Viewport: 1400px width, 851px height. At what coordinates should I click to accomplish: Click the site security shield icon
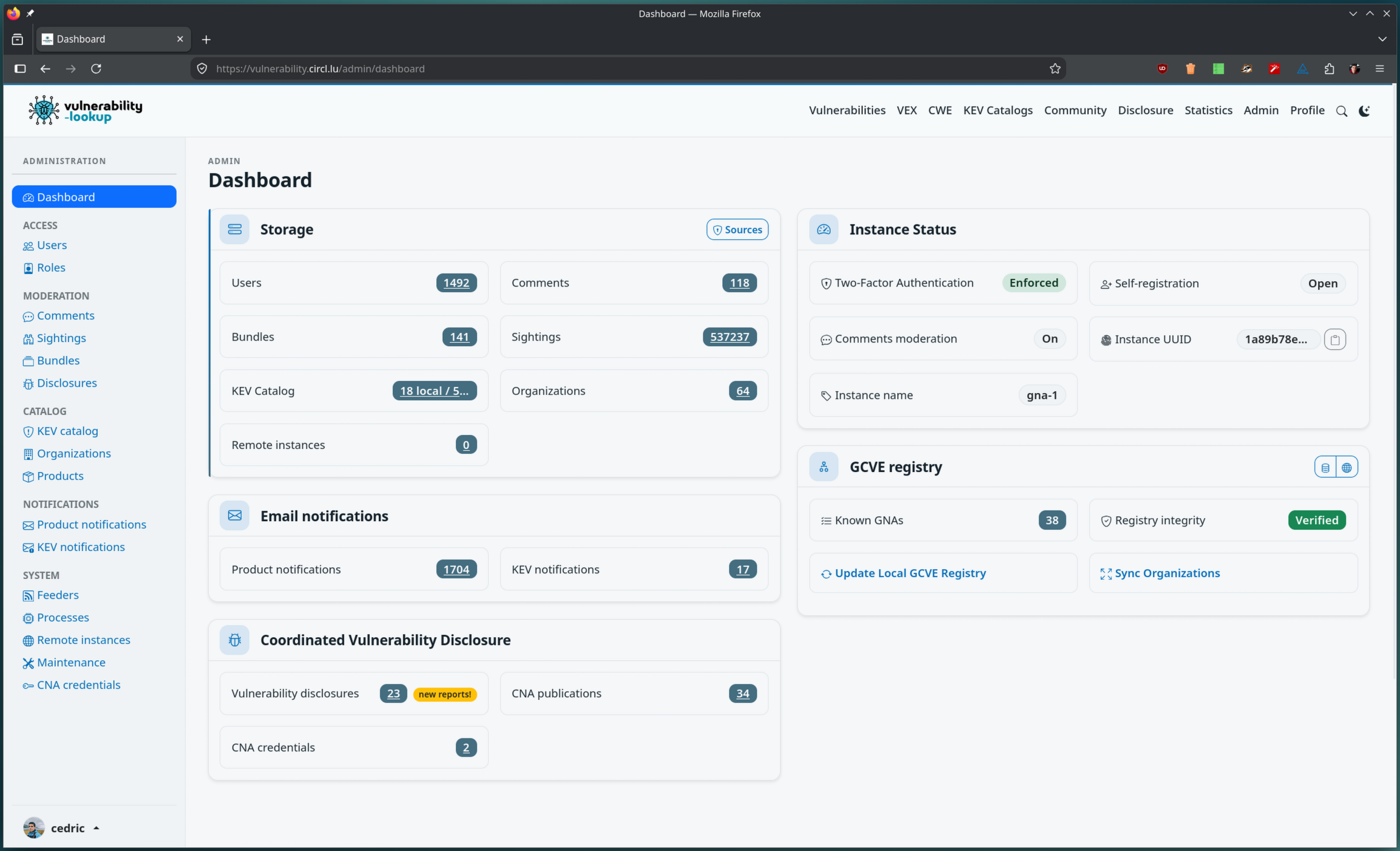202,69
